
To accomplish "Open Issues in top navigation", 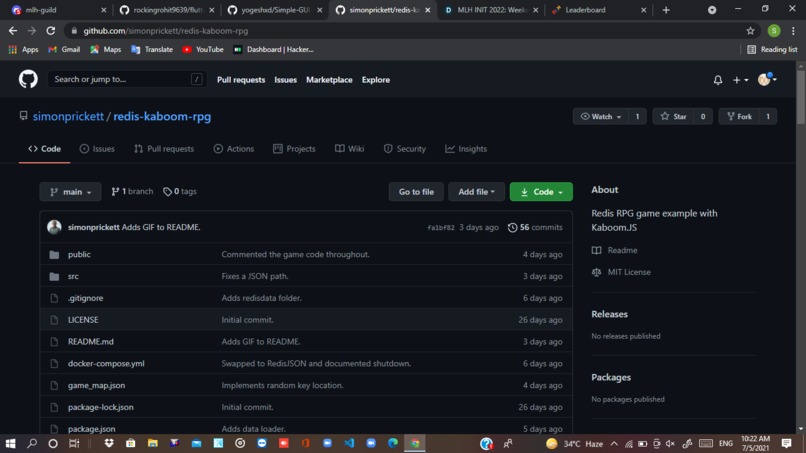I will pyautogui.click(x=285, y=80).
